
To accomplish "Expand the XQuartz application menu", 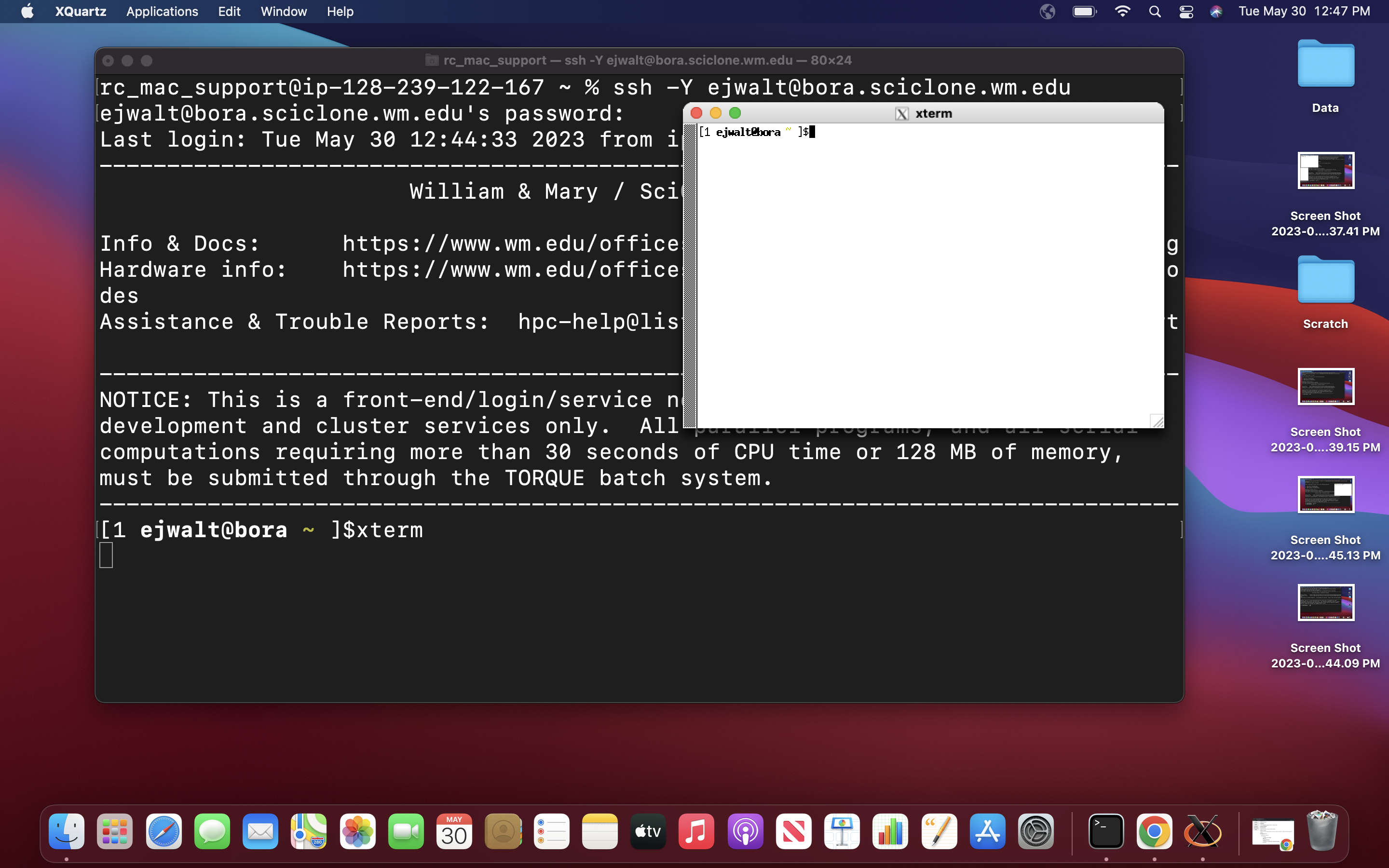I will [81, 12].
